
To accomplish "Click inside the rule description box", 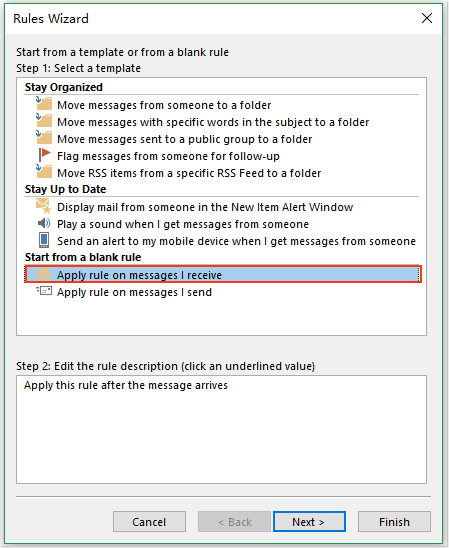I will tap(221, 430).
